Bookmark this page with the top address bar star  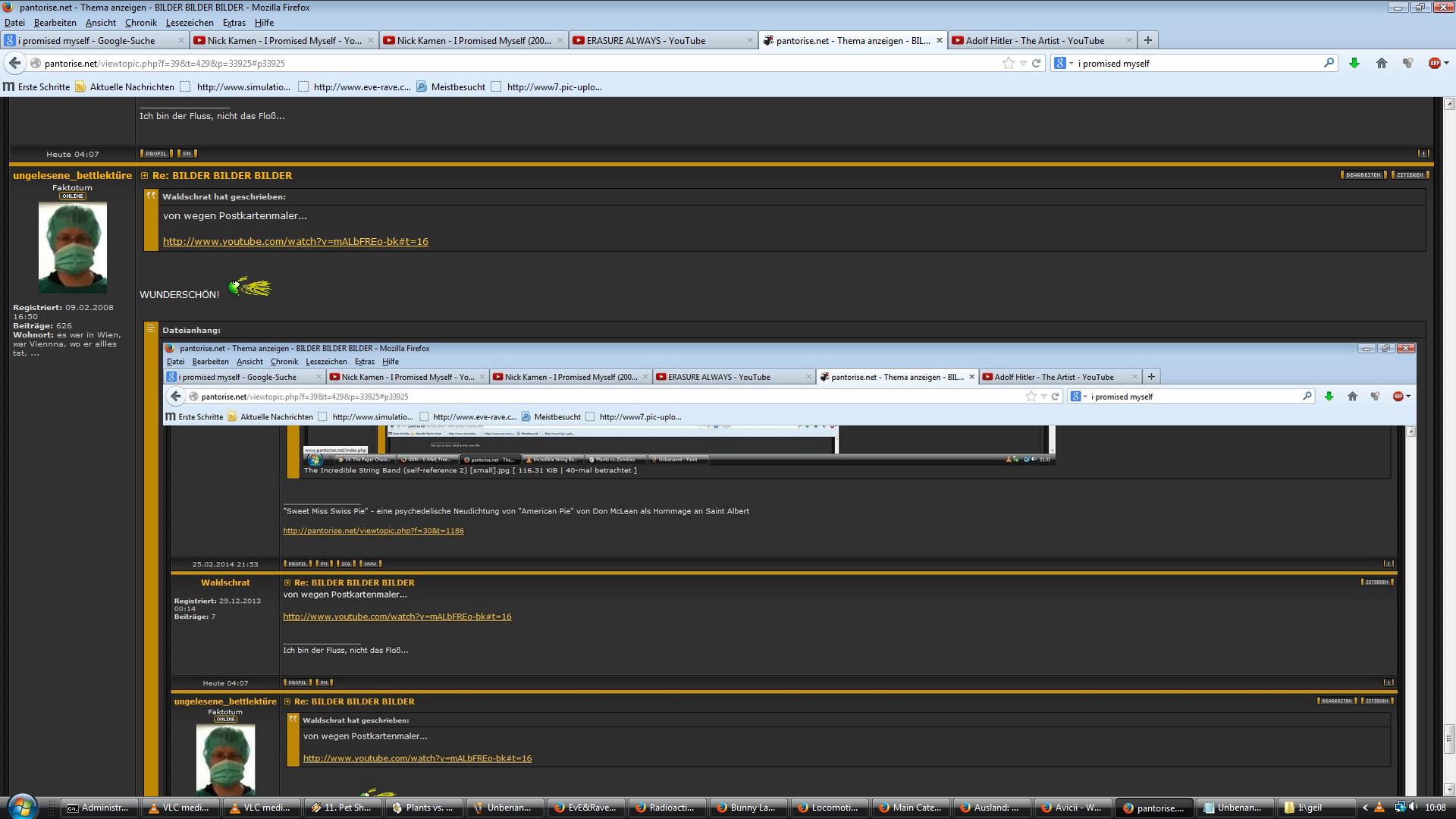pos(1008,63)
